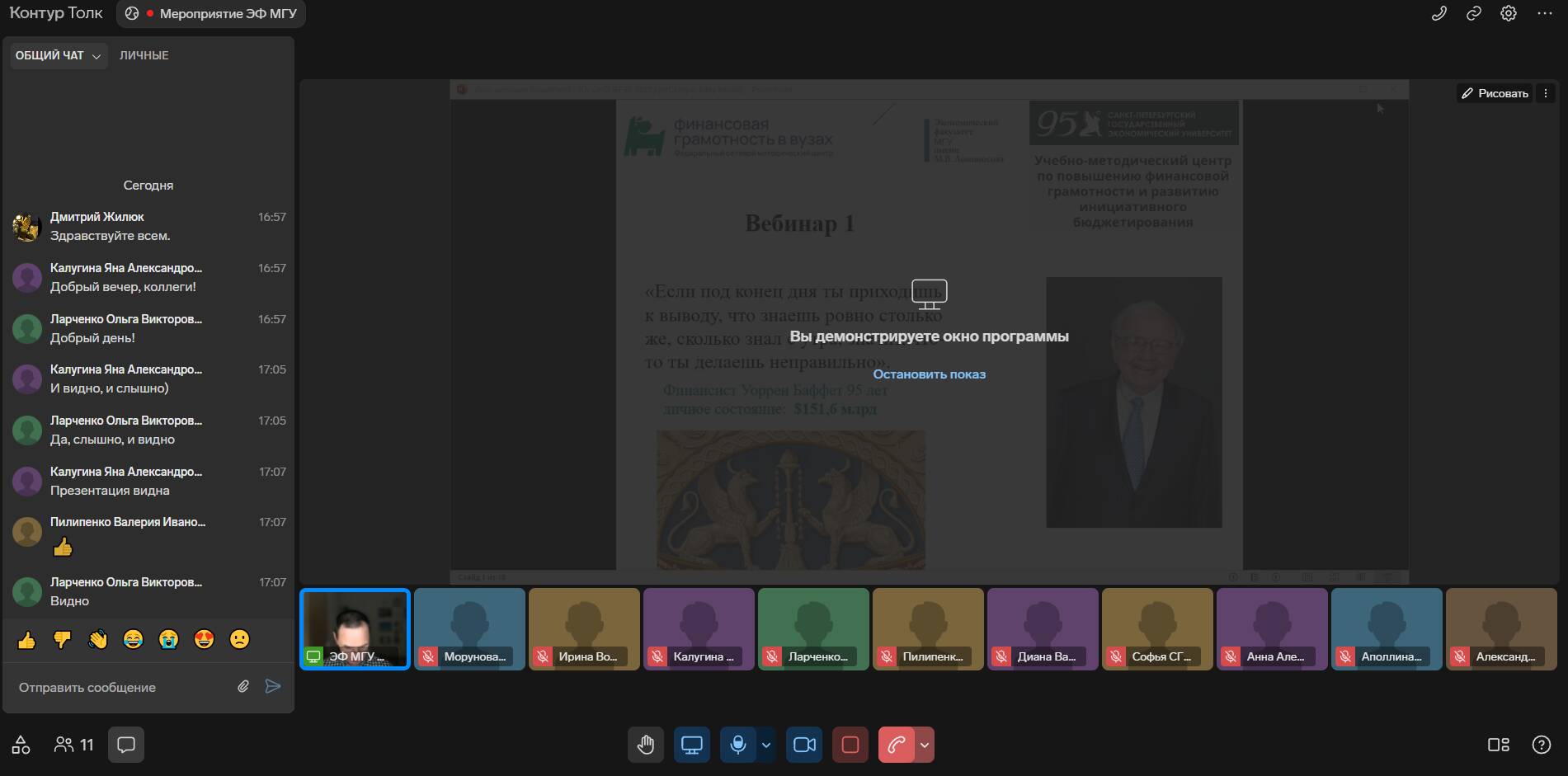Switch to the ЛИЧНЫЕ chat tab
This screenshot has height=776, width=1568.
pos(144,55)
